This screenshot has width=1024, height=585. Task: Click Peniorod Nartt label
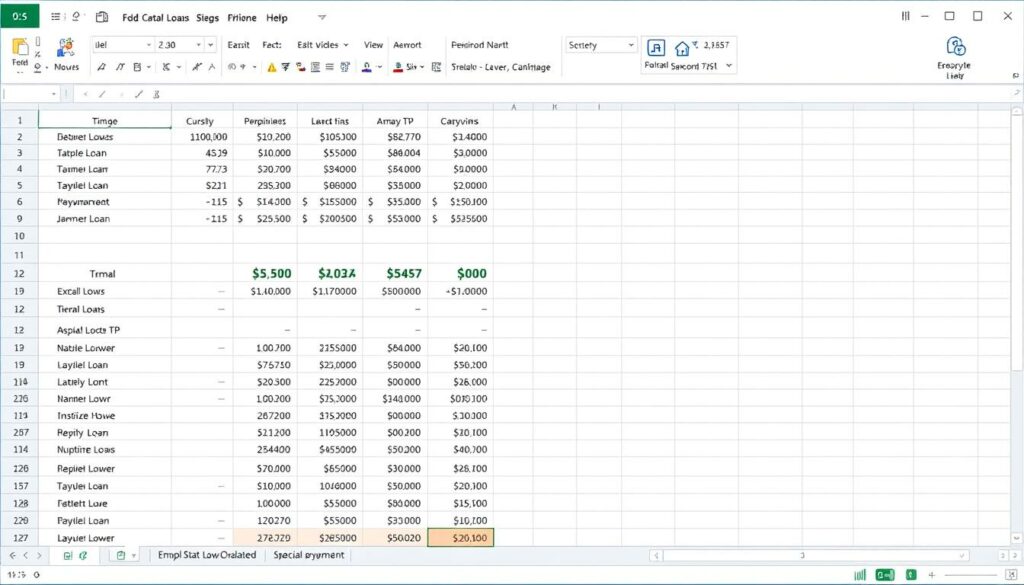click(x=480, y=45)
